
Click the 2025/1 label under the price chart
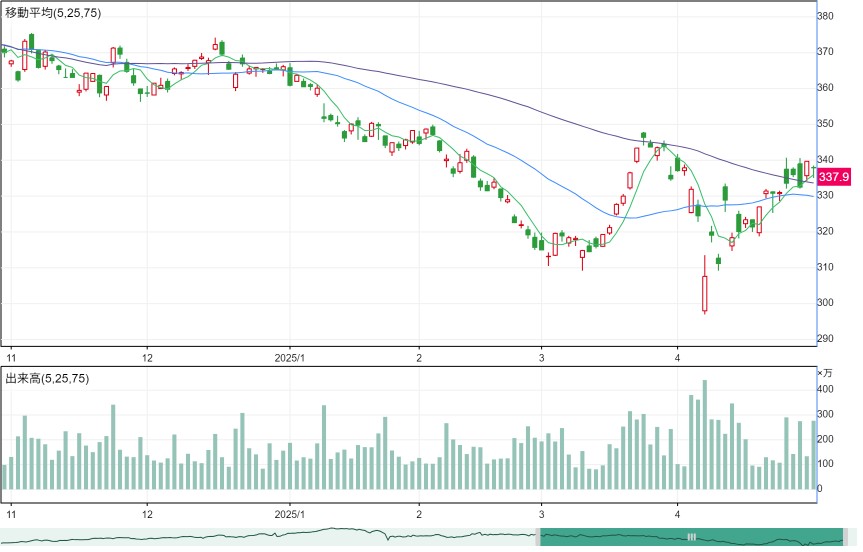coord(290,358)
